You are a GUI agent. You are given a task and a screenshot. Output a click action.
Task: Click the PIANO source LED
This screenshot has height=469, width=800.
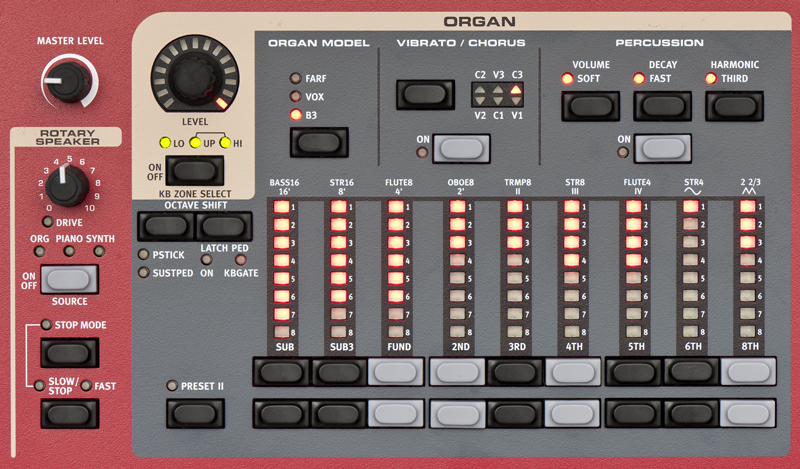pos(69,251)
